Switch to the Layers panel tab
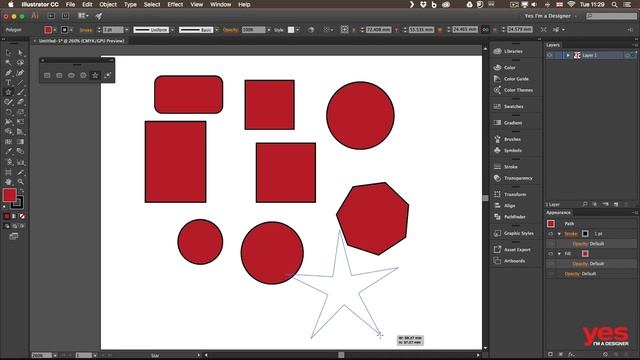 (x=553, y=45)
